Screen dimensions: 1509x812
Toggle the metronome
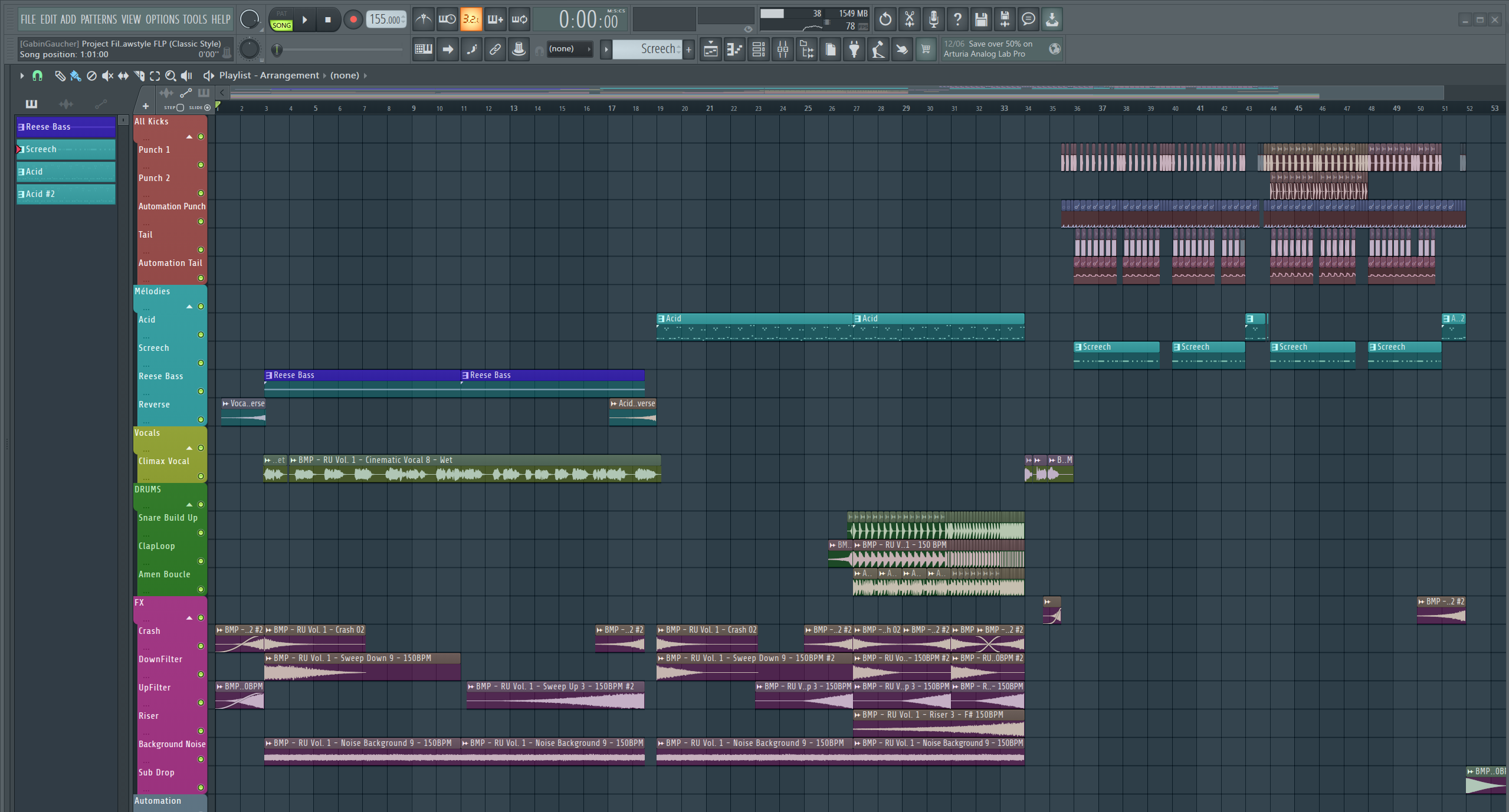[x=423, y=19]
